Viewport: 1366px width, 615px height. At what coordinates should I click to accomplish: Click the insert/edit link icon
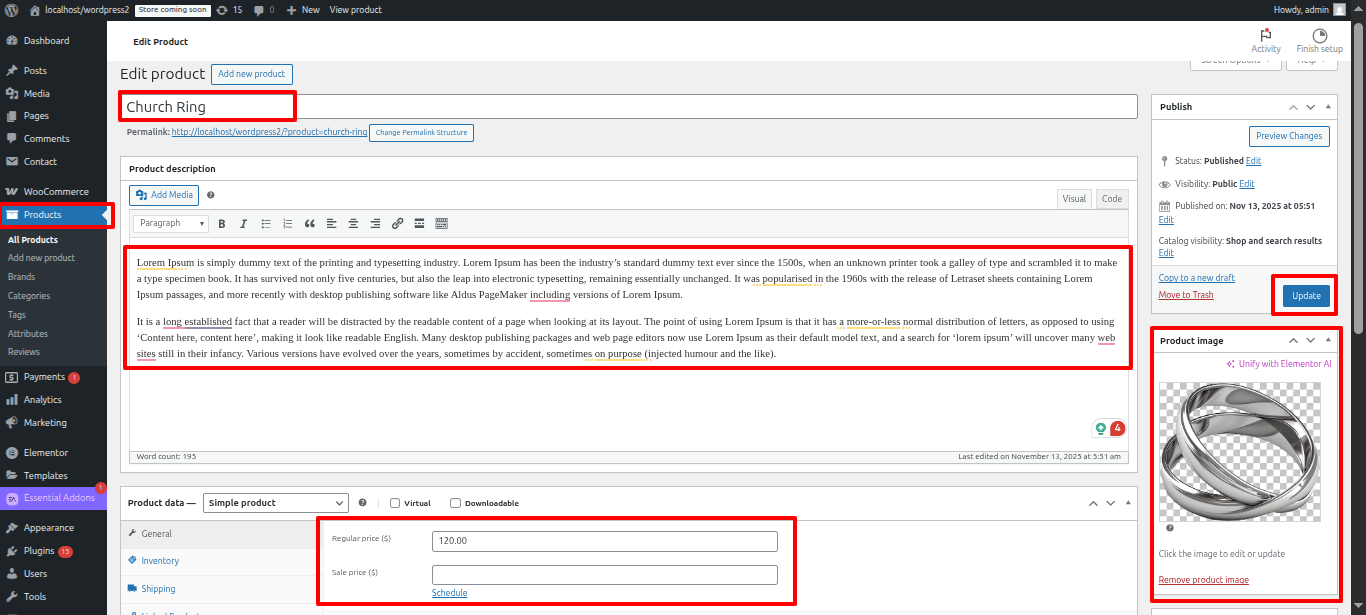point(397,224)
